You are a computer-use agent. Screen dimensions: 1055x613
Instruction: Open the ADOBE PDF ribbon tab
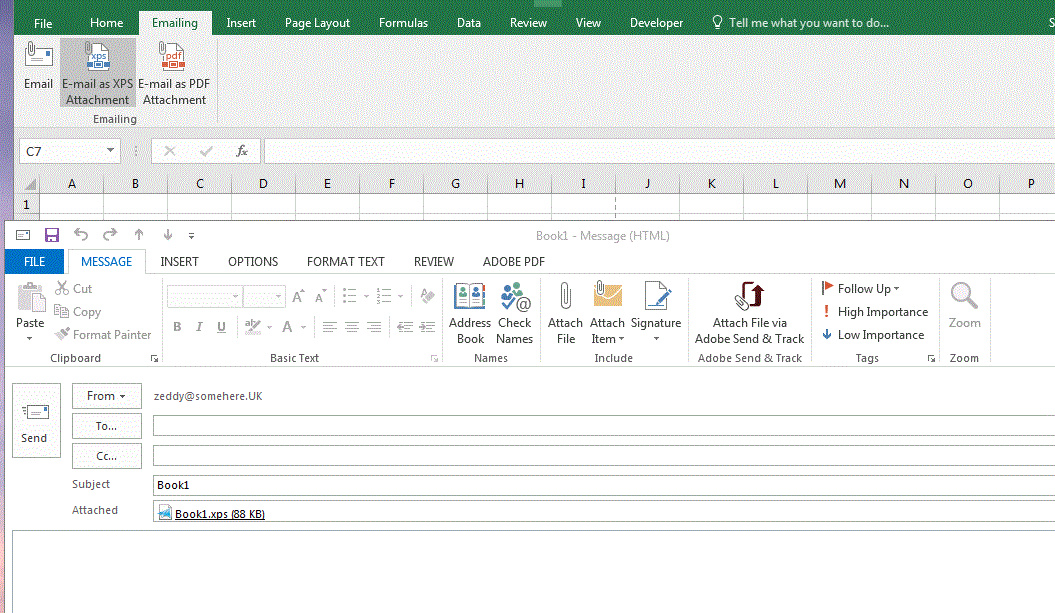tap(513, 261)
